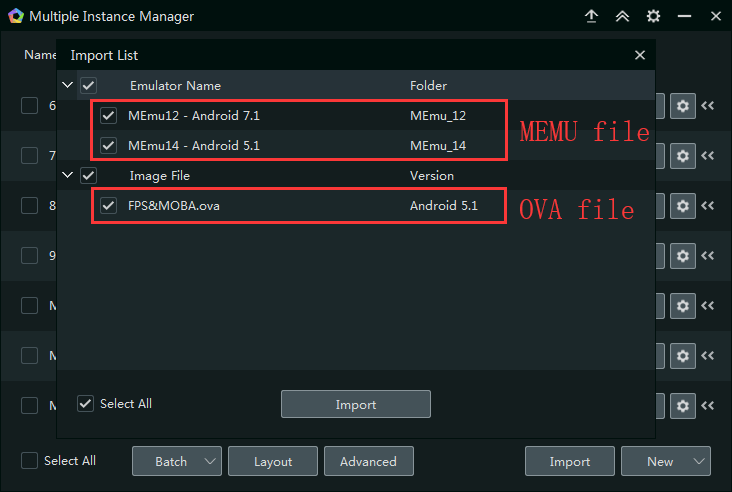Click the Advanced button

(368, 461)
